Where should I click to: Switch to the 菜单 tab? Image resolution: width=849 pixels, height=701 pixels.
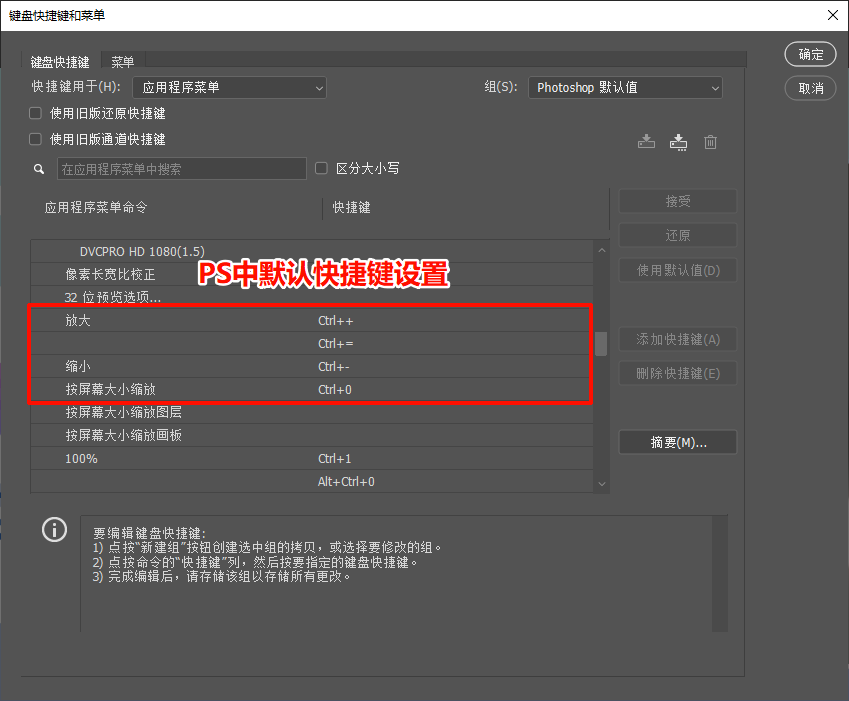click(122, 61)
